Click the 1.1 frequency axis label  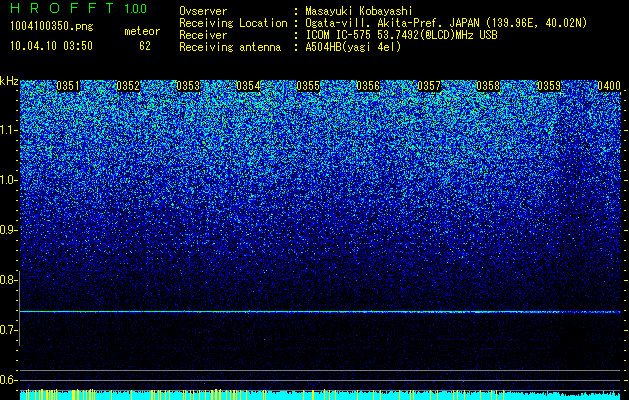point(7,130)
